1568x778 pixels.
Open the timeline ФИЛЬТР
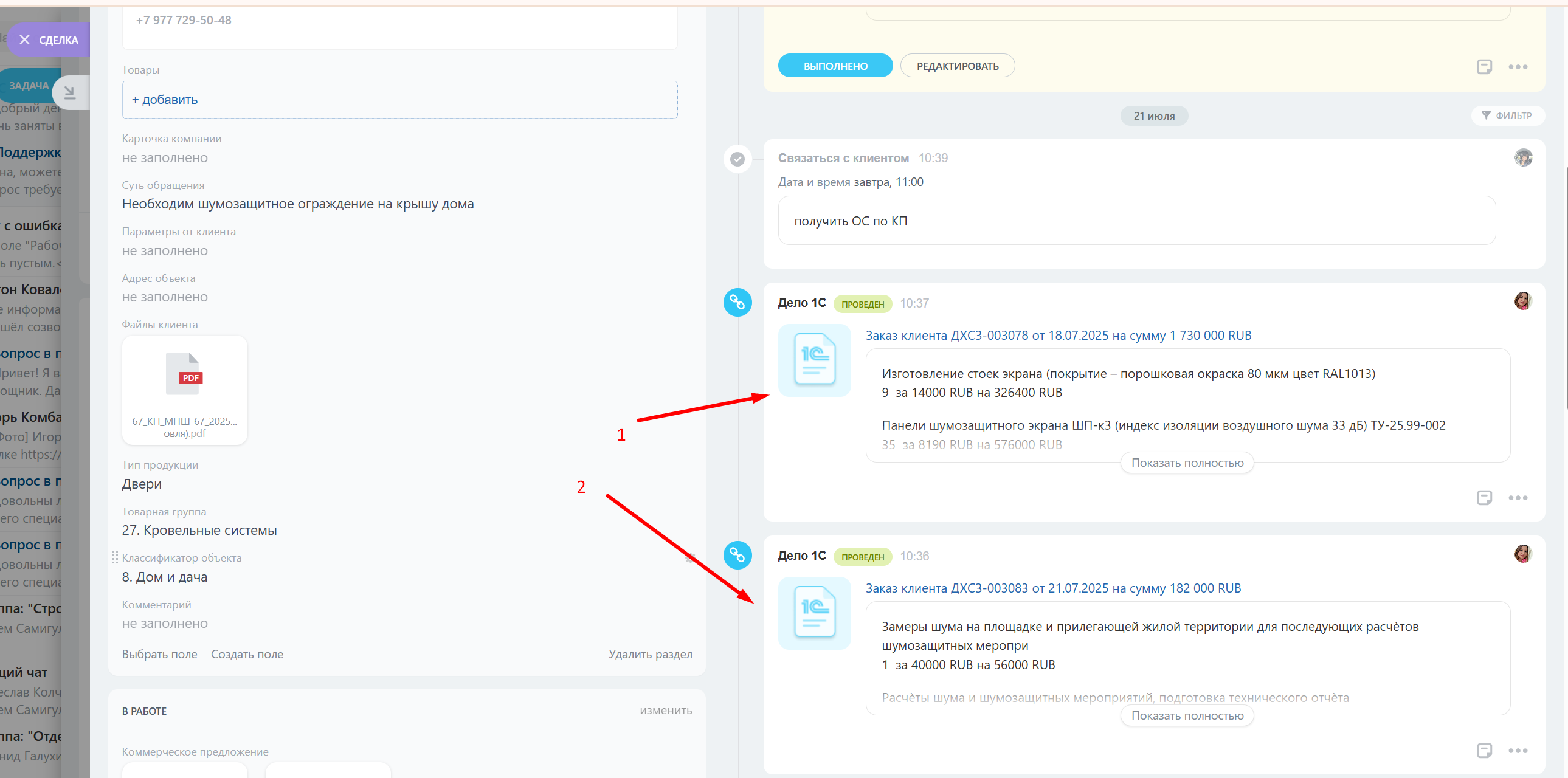[1507, 115]
